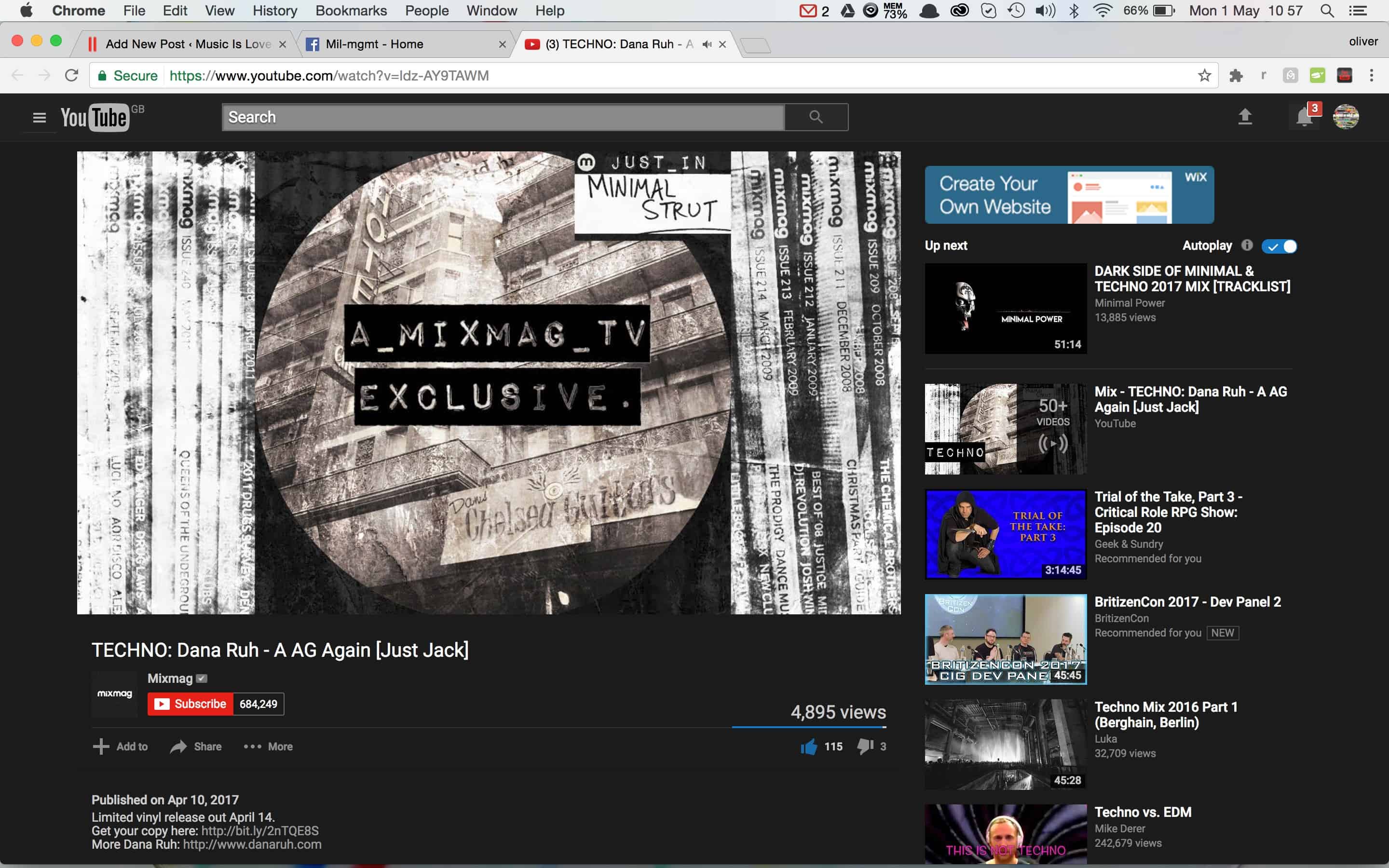Click the red extension icon in toolbar
Image resolution: width=1389 pixels, height=868 pixels.
(x=1344, y=76)
